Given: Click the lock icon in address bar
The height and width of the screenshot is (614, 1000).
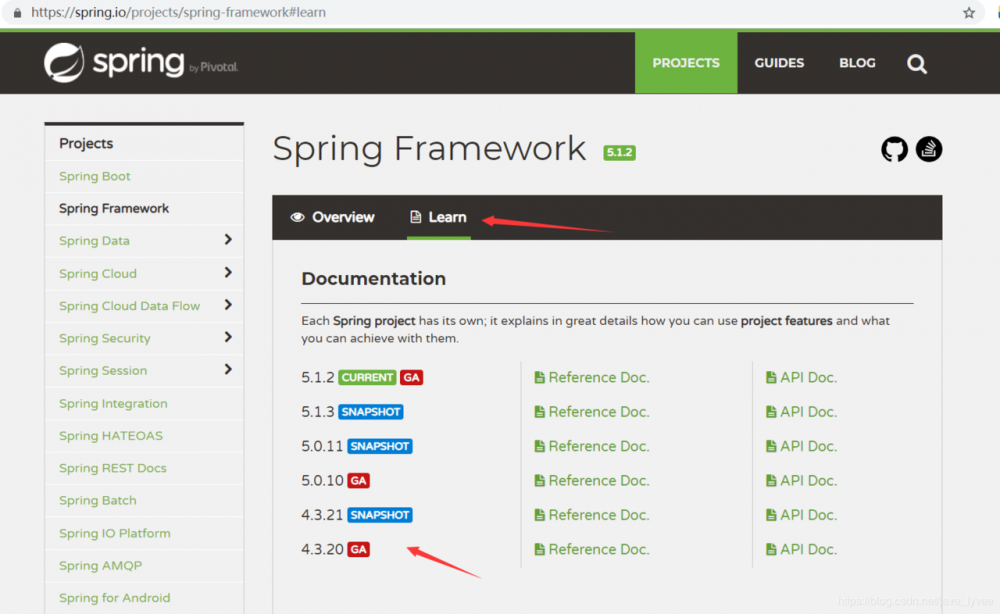Looking at the screenshot, I should point(17,13).
